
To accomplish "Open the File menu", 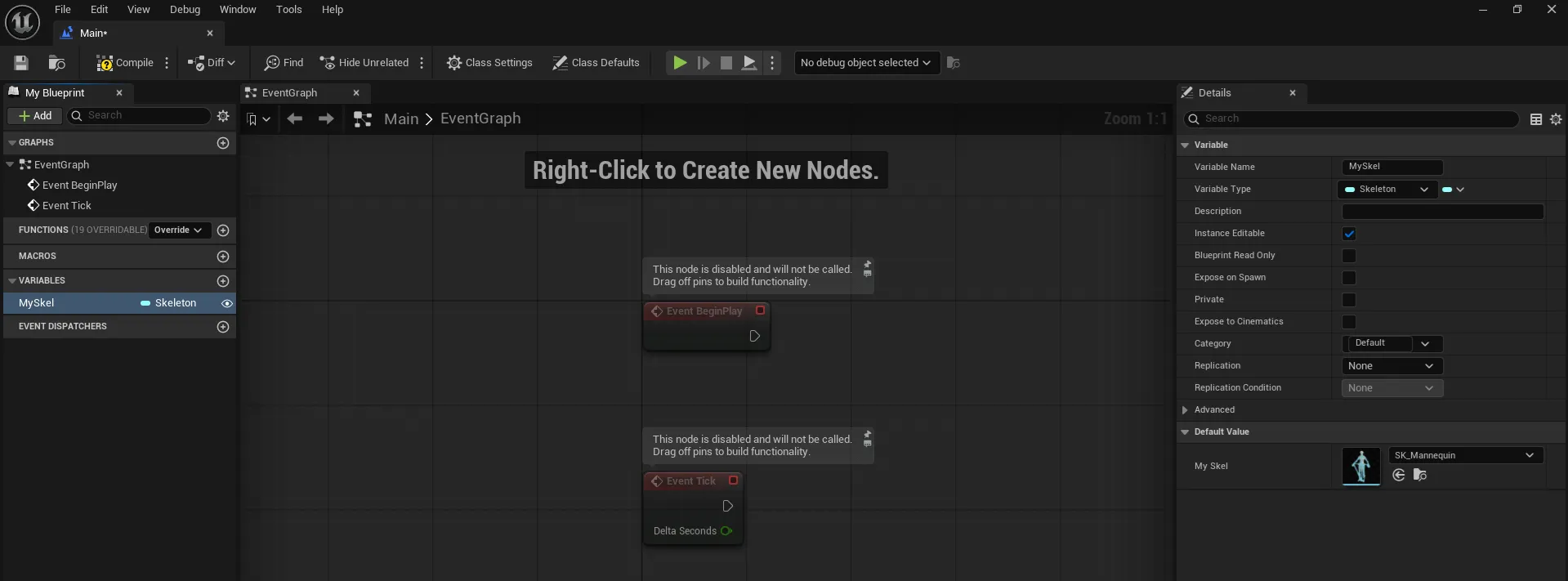I will 63,10.
